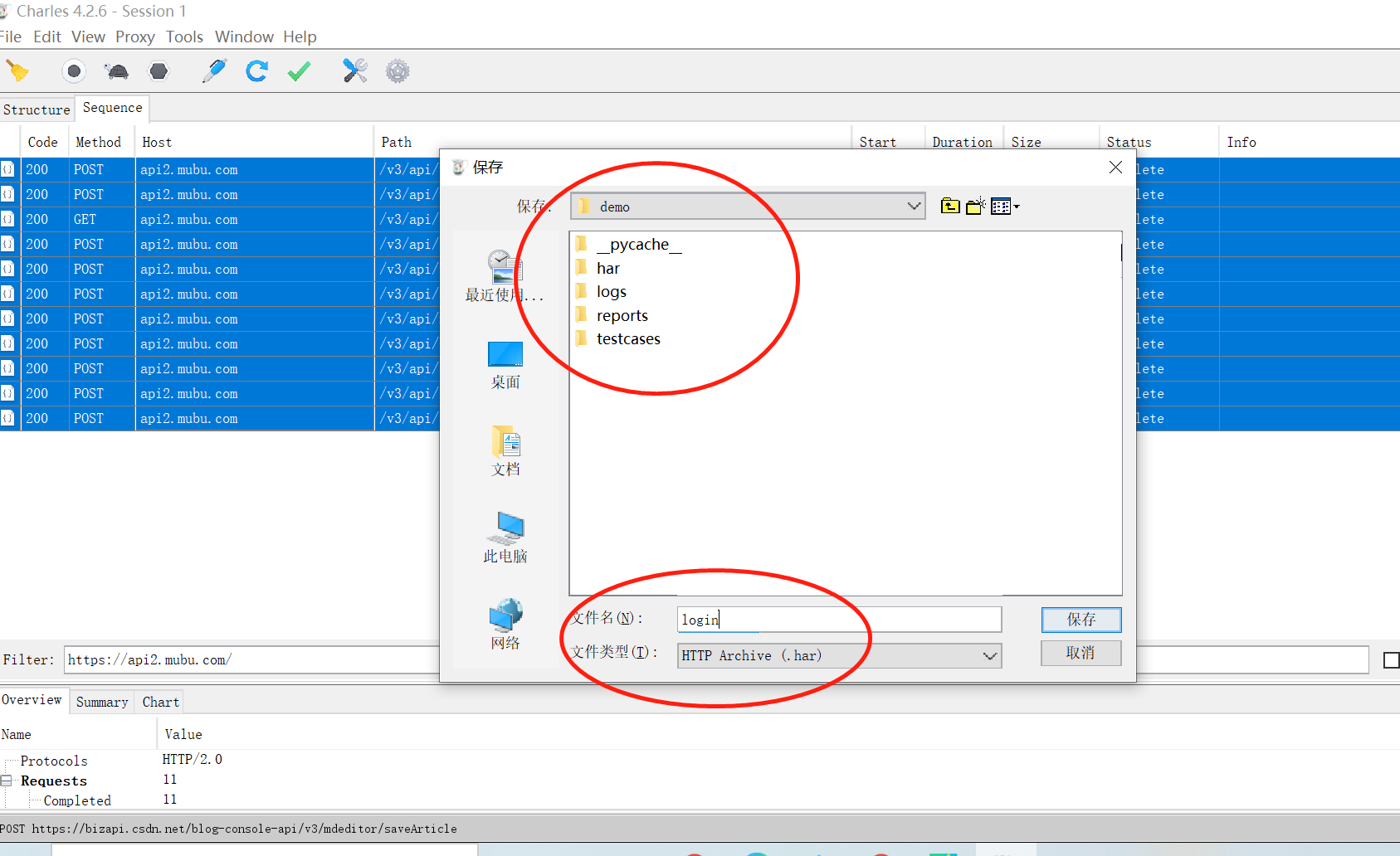Image resolution: width=1400 pixels, height=856 pixels.
Task: Switch to the Overview tab
Action: pos(32,700)
